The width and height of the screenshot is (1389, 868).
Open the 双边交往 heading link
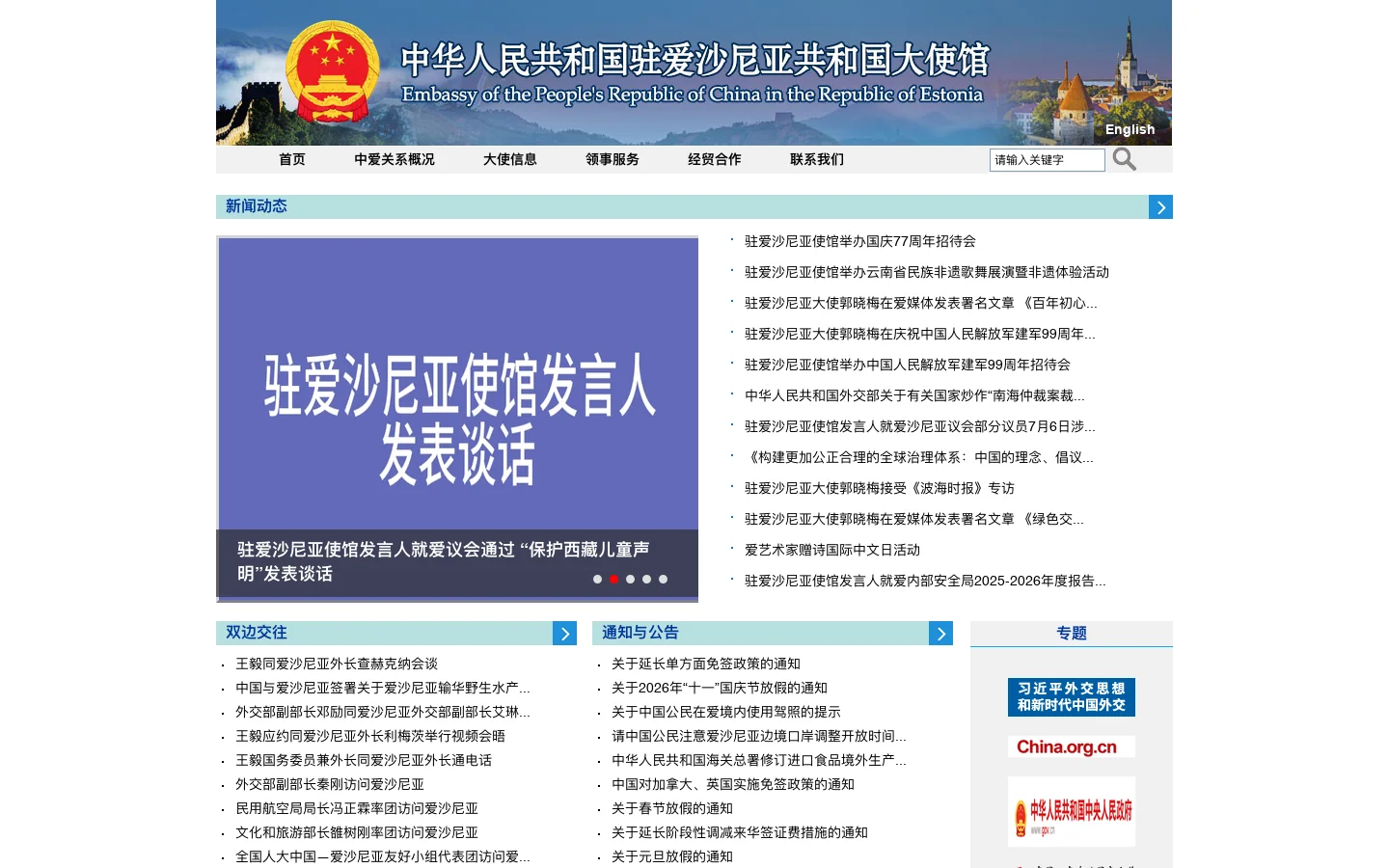point(257,633)
